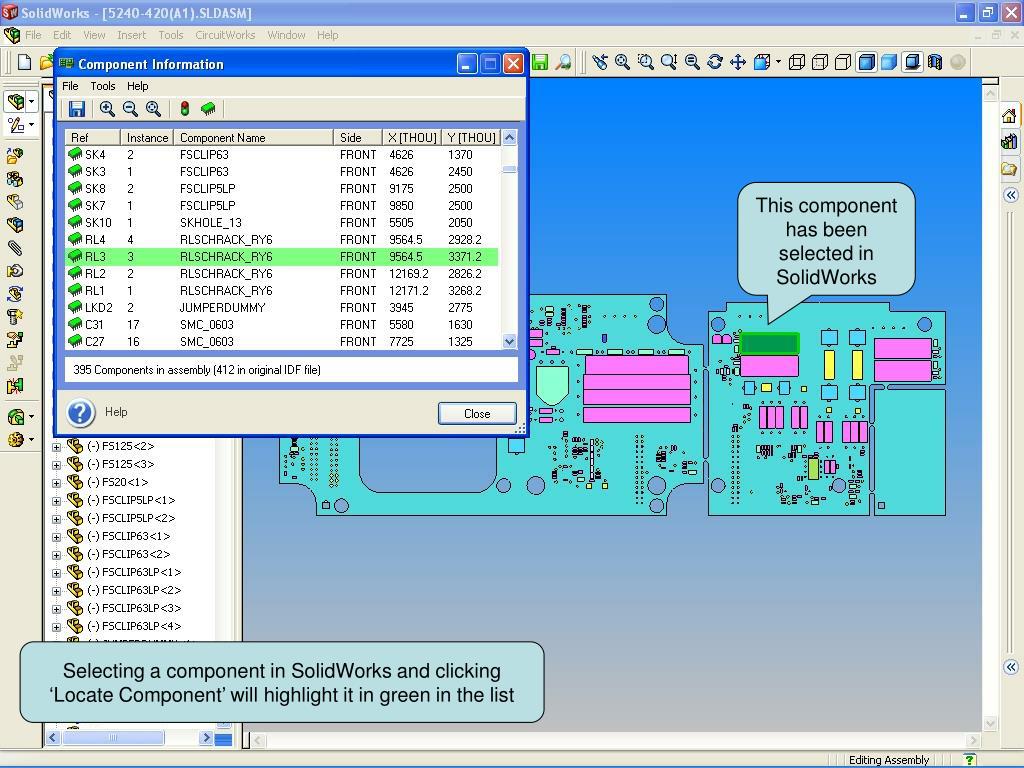Expand the FSCLIP63<2> tree node

tap(56, 555)
